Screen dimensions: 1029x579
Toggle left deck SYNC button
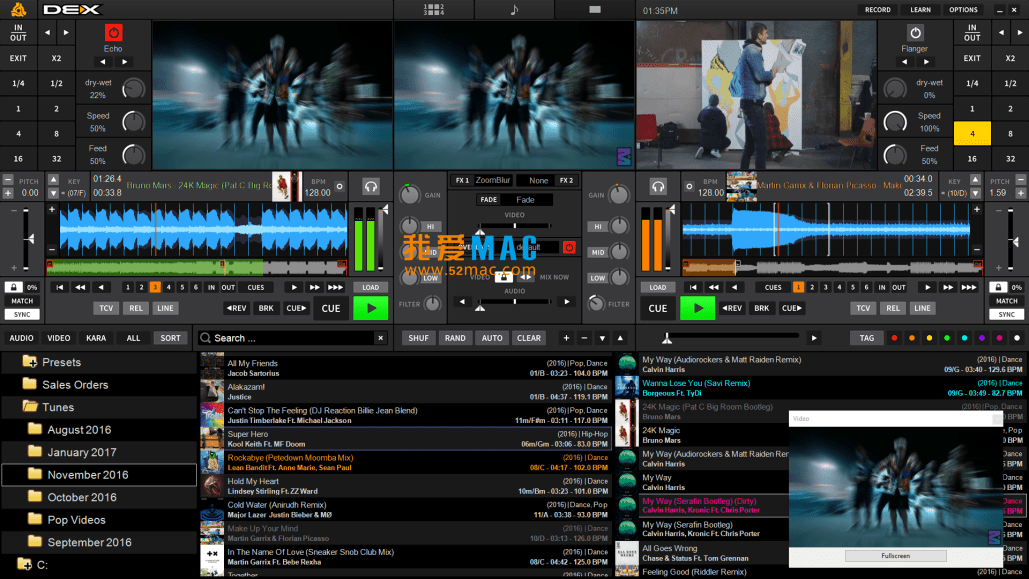[x=22, y=314]
